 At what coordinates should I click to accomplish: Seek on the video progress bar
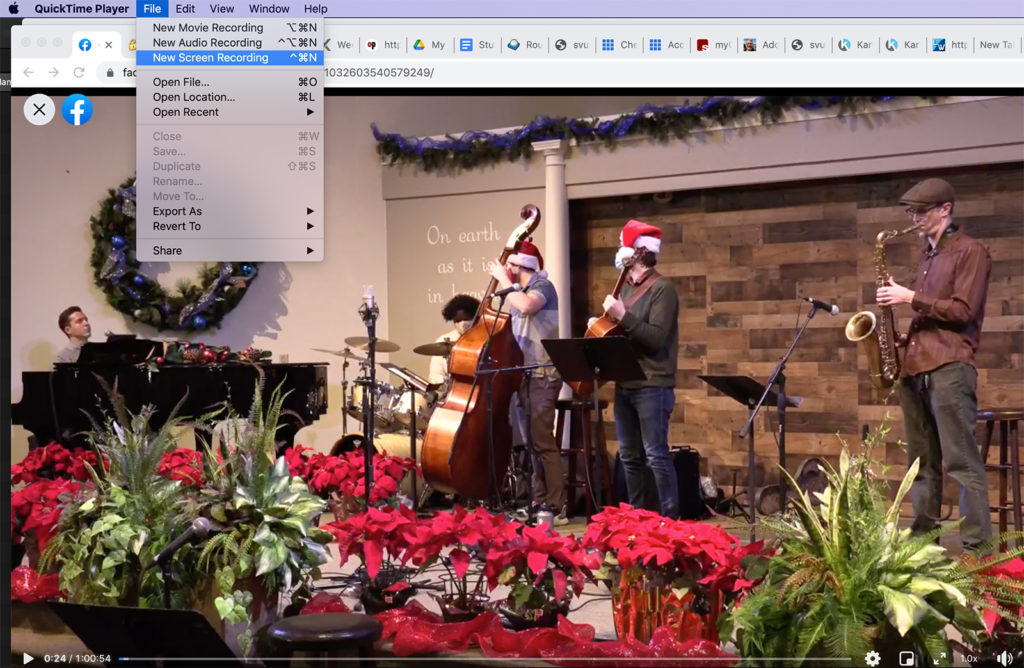(485, 659)
